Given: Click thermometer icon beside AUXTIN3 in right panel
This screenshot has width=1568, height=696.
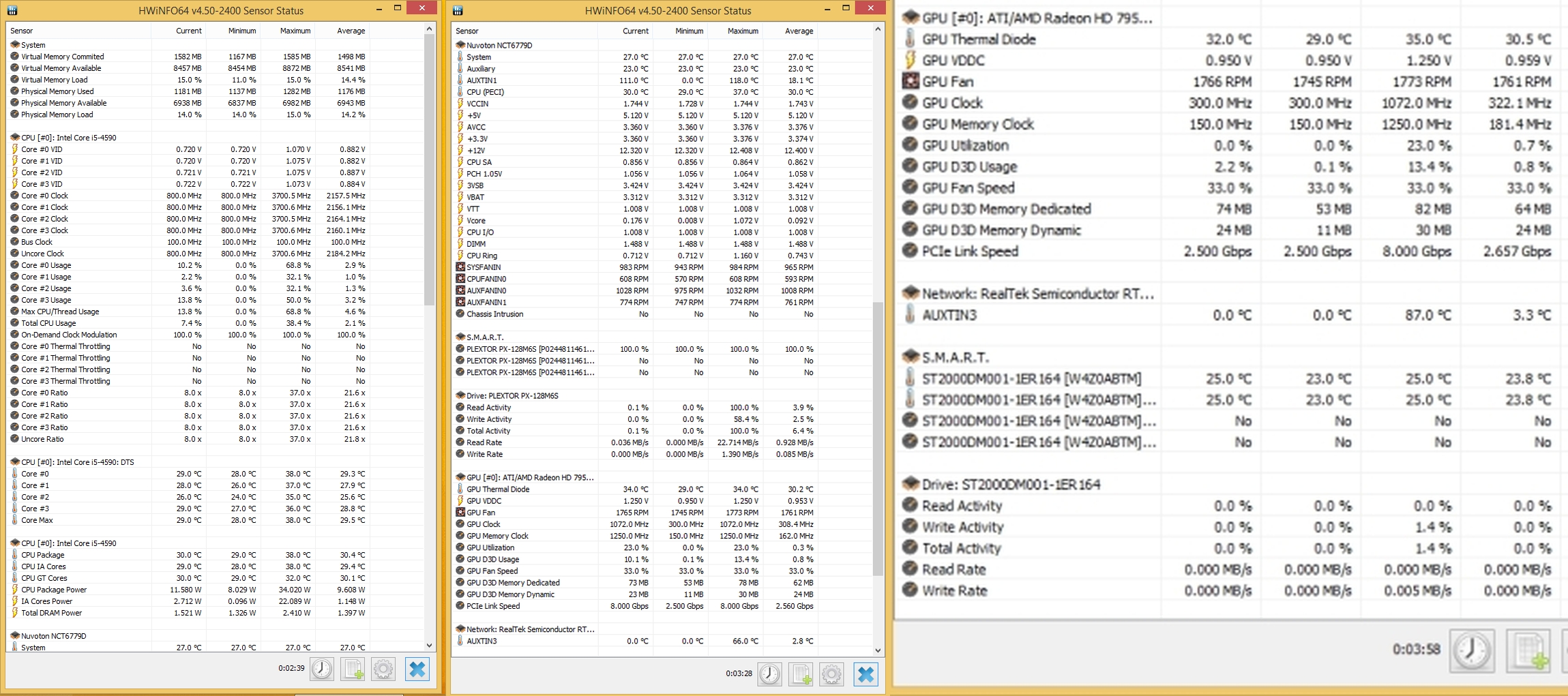Looking at the screenshot, I should (x=910, y=315).
